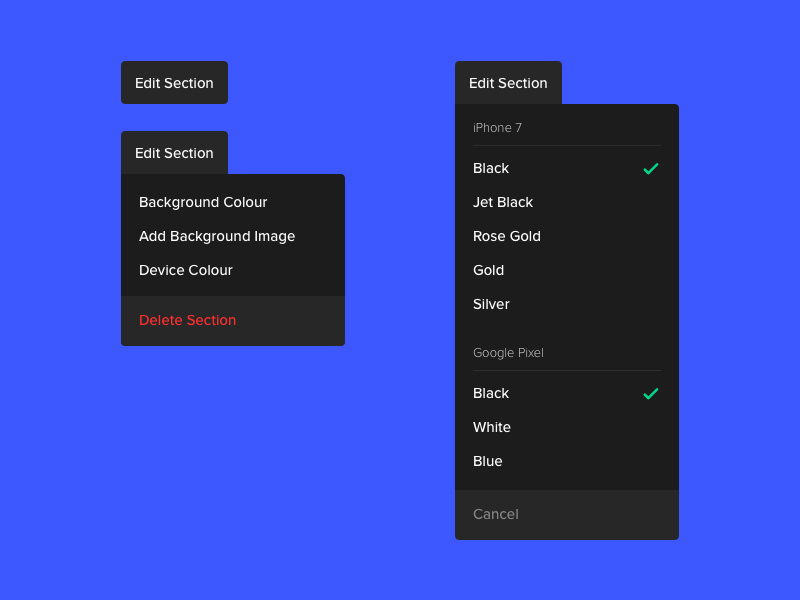Pick the Rose Gold colour option
The width and height of the screenshot is (800, 600).
coord(507,236)
